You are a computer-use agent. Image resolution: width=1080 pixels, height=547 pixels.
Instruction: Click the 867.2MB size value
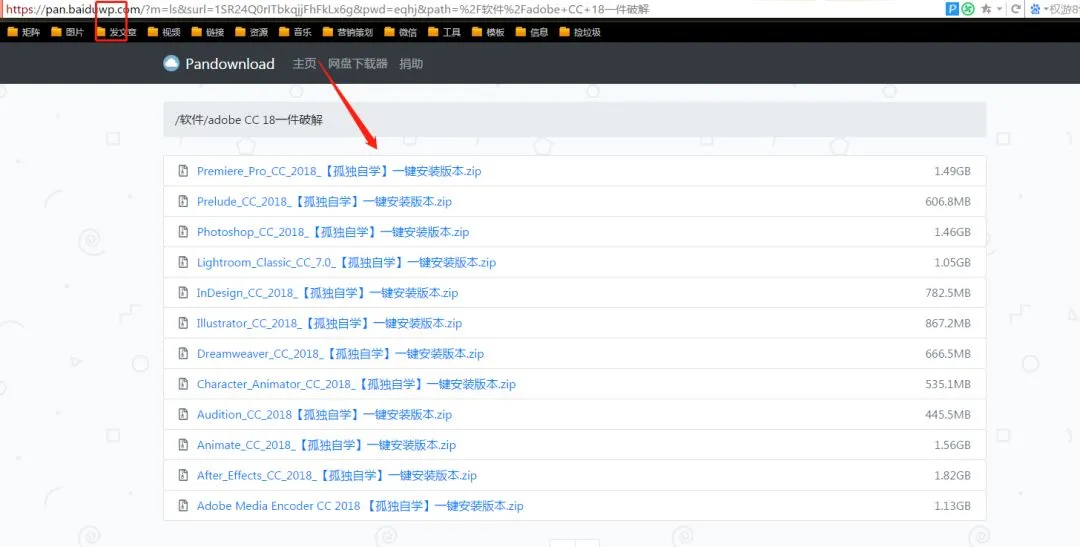(x=948, y=323)
